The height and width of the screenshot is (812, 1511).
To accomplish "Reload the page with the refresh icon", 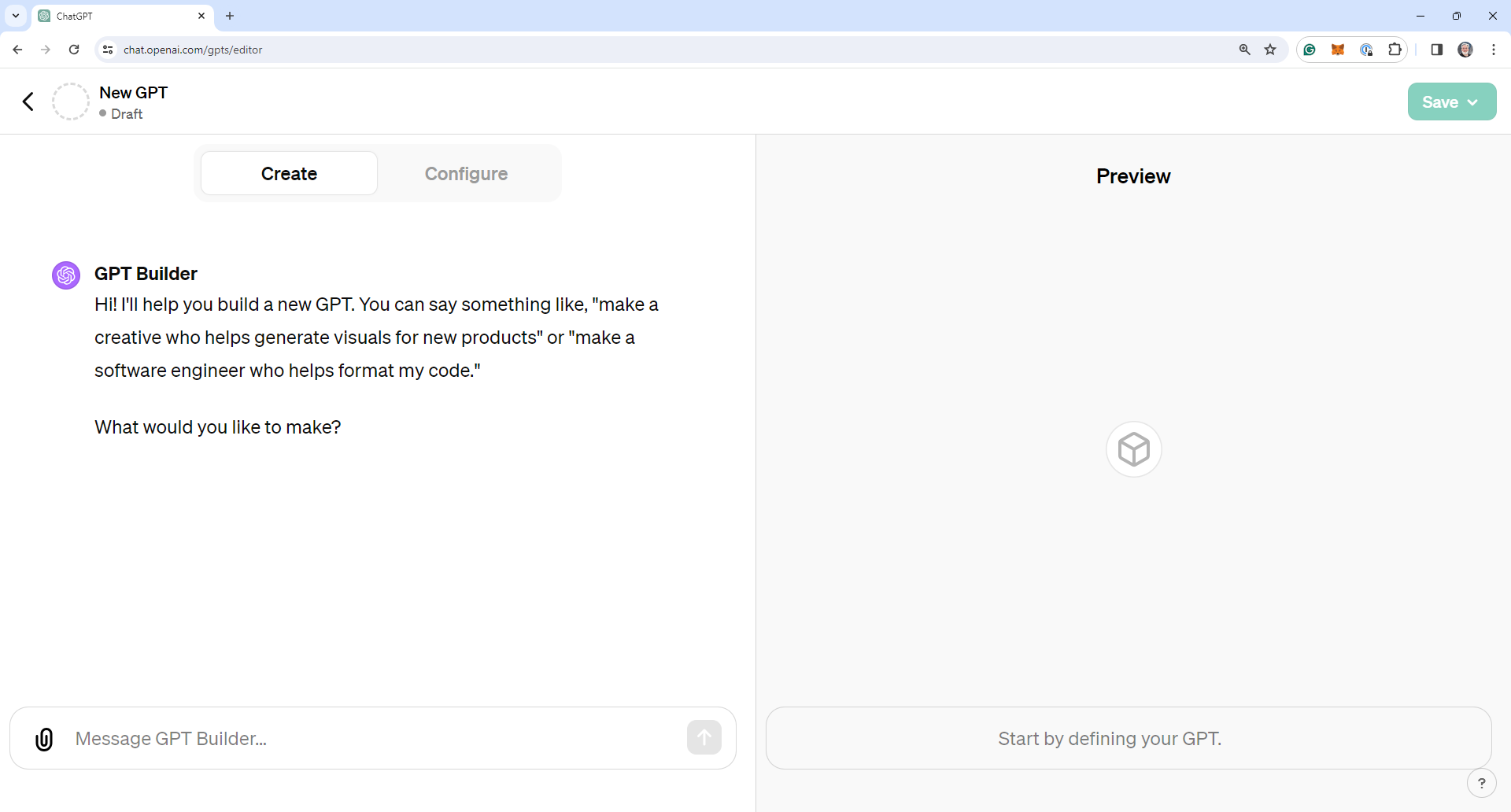I will [74, 50].
